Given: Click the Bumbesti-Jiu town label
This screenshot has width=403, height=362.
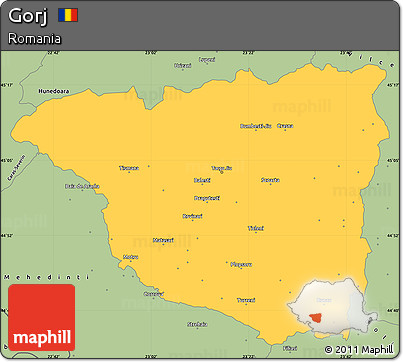Looking at the screenshot, I should pyautogui.click(x=256, y=126).
